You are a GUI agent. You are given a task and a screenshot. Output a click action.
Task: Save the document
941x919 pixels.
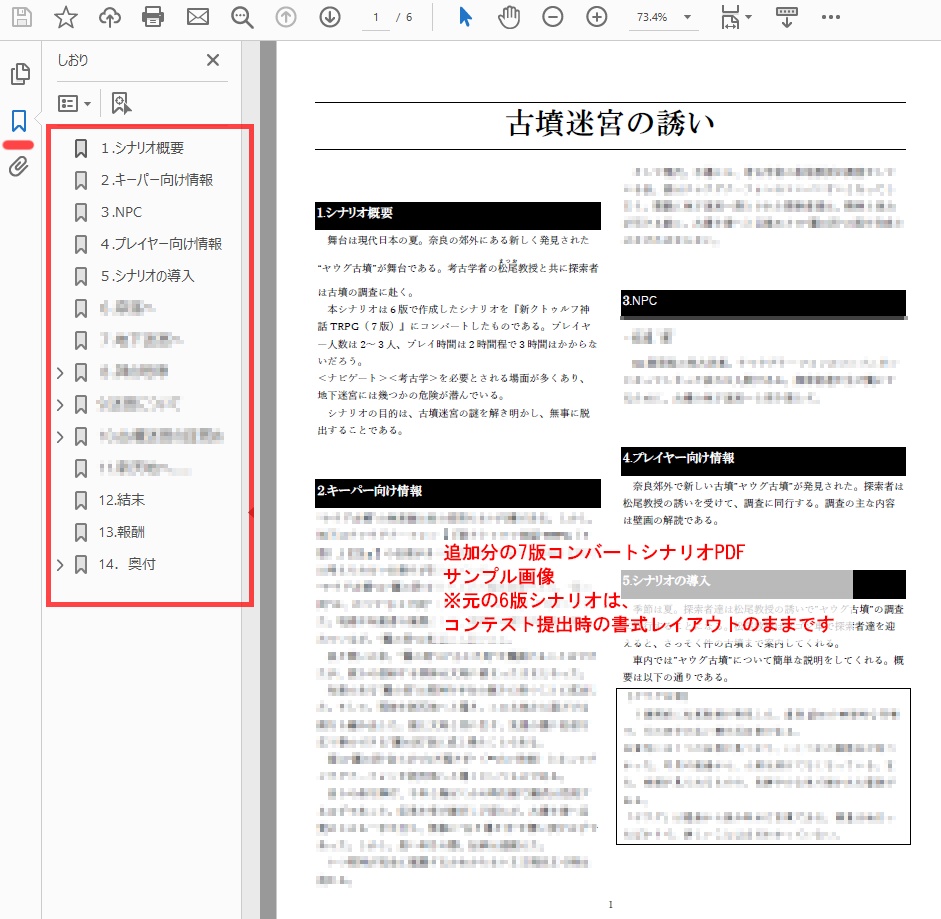click(20, 17)
